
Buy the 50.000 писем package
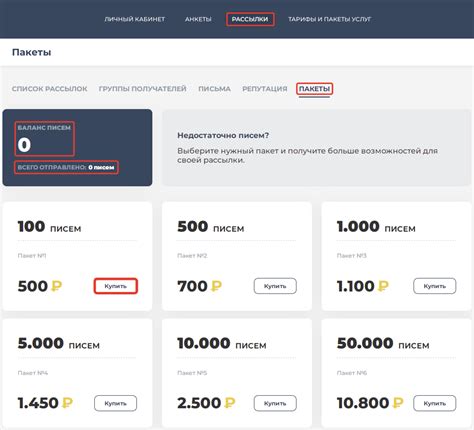pos(435,403)
